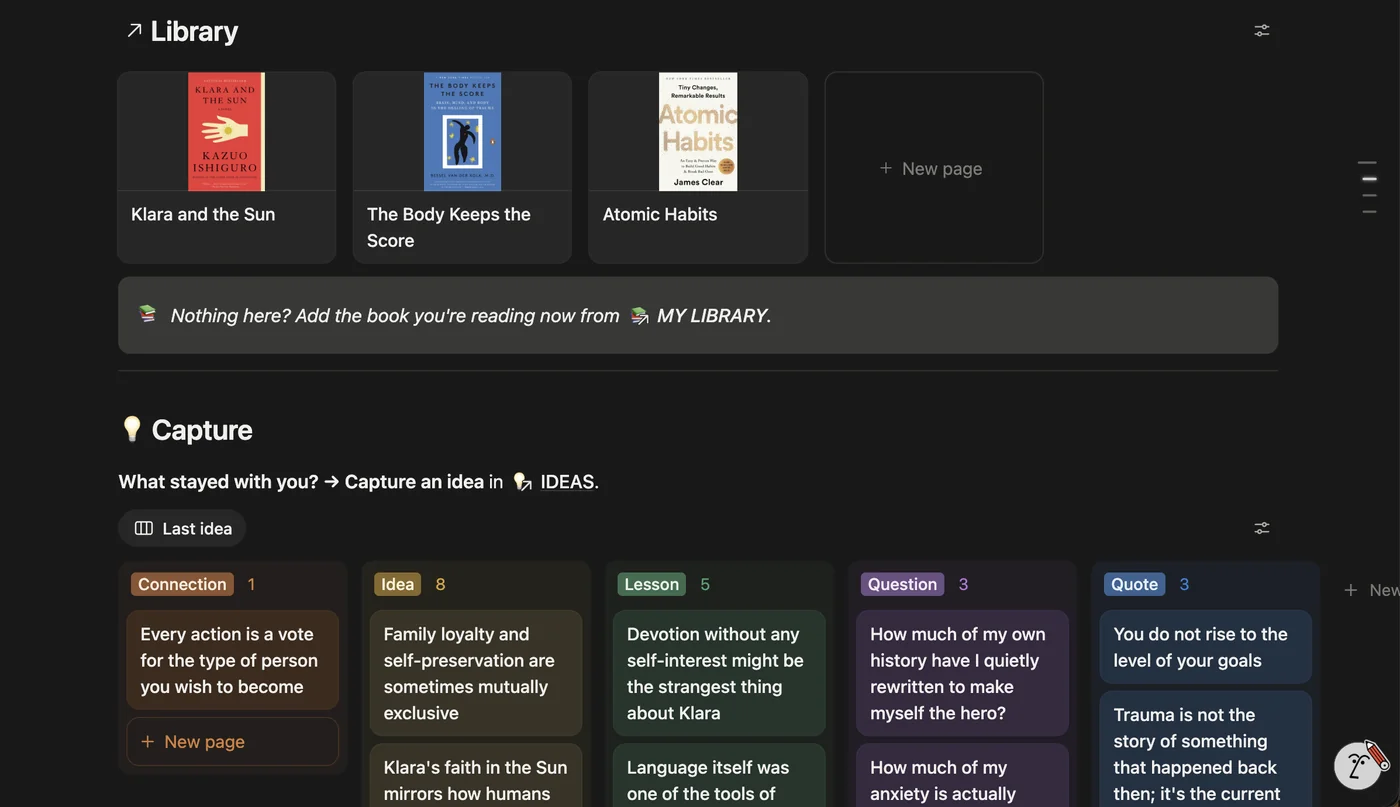Click the plus icon in Connection column
The width and height of the screenshot is (1400, 807).
point(148,742)
